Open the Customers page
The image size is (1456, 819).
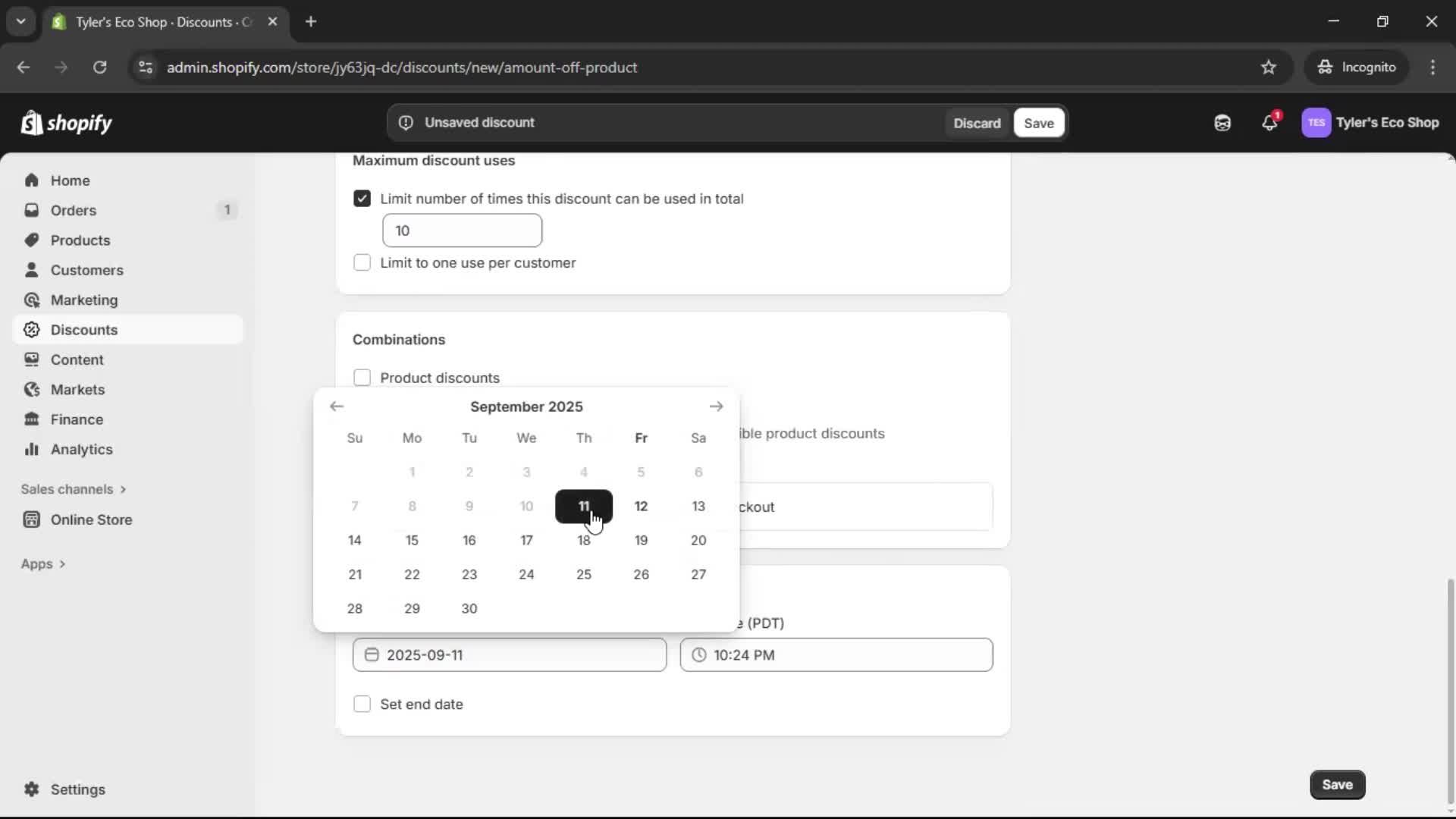coord(86,269)
